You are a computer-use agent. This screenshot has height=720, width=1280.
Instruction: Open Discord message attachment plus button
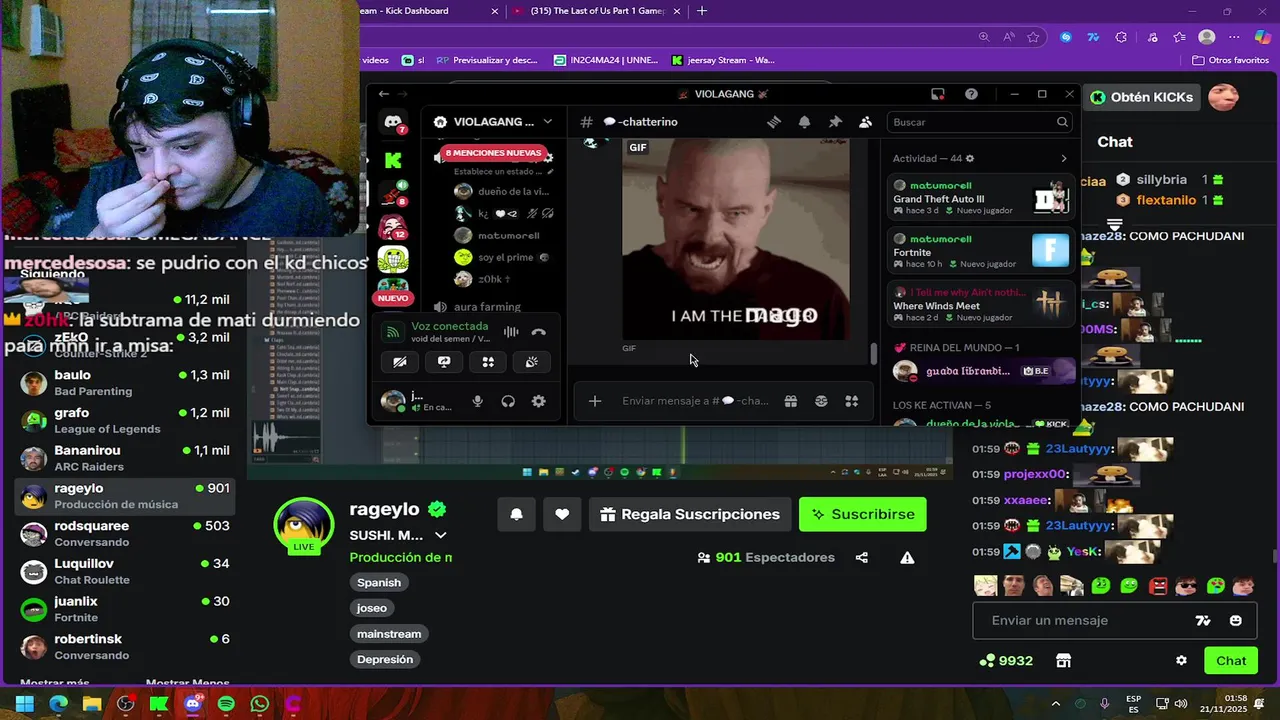coord(595,401)
